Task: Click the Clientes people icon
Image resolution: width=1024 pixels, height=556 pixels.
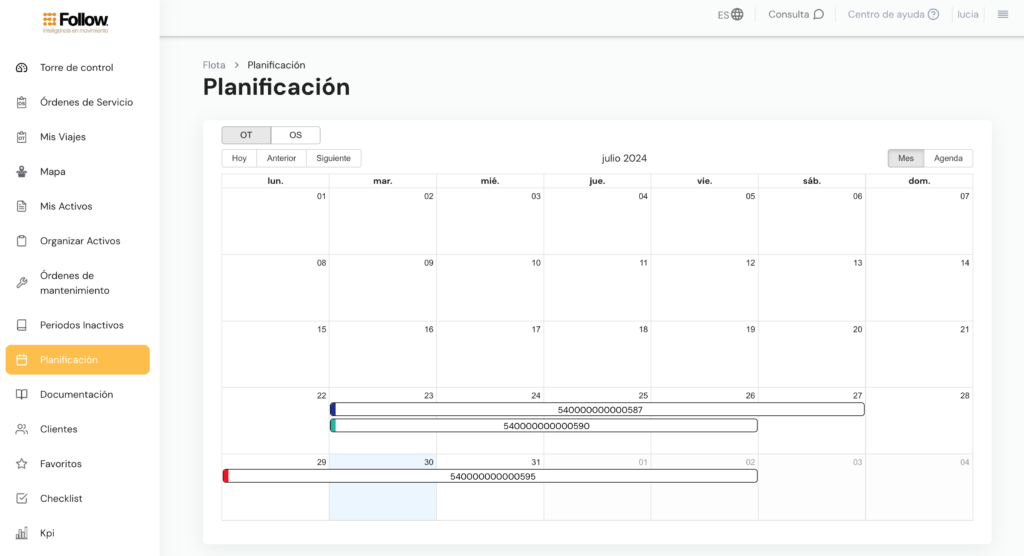Action: tap(21, 429)
